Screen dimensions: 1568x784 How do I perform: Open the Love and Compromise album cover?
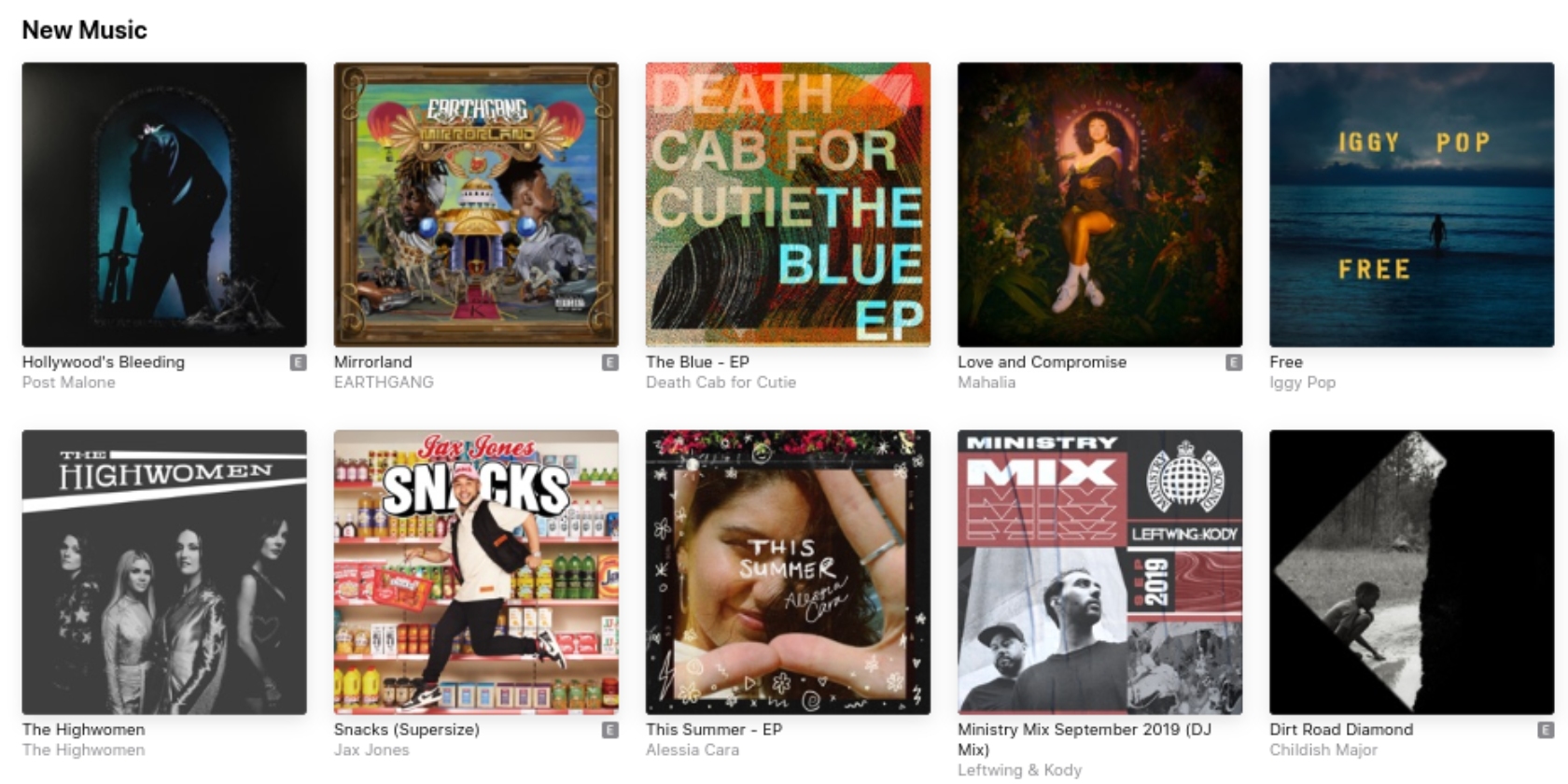tap(1099, 204)
